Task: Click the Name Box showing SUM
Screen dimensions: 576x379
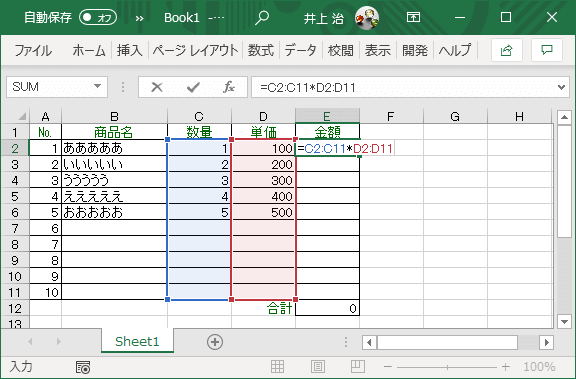Action: [50, 87]
